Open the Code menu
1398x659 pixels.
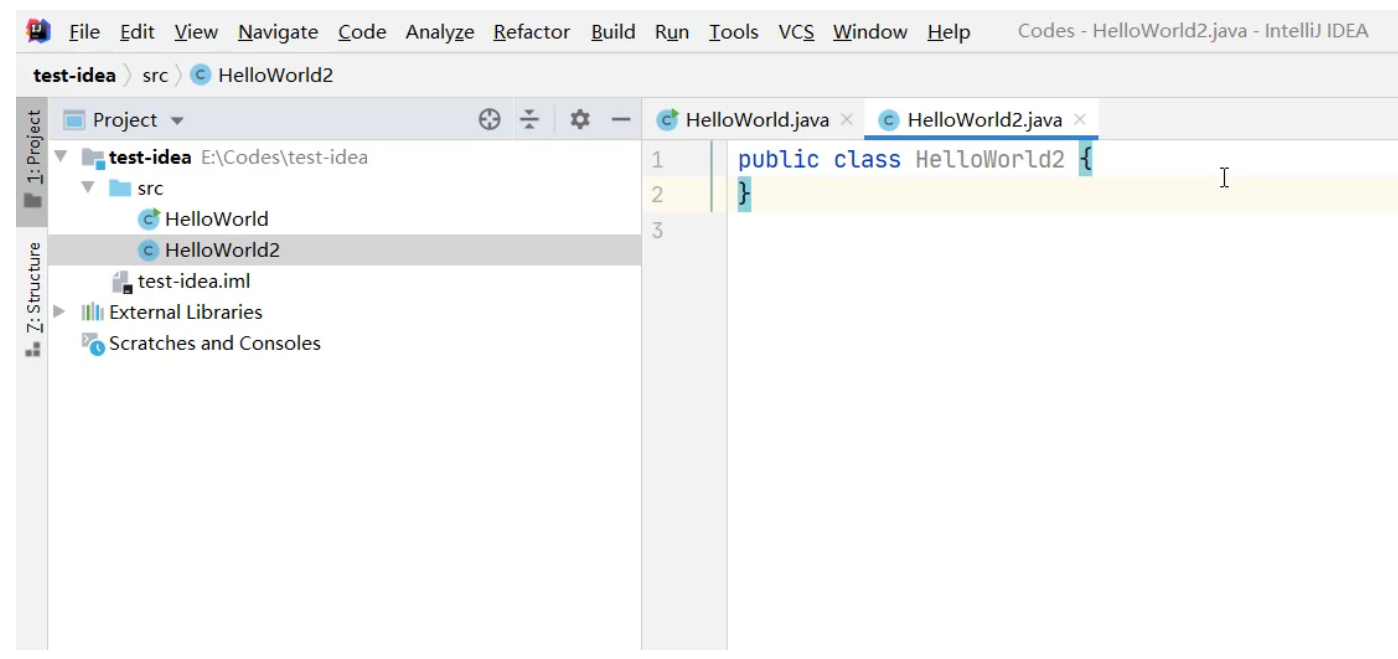click(x=362, y=32)
